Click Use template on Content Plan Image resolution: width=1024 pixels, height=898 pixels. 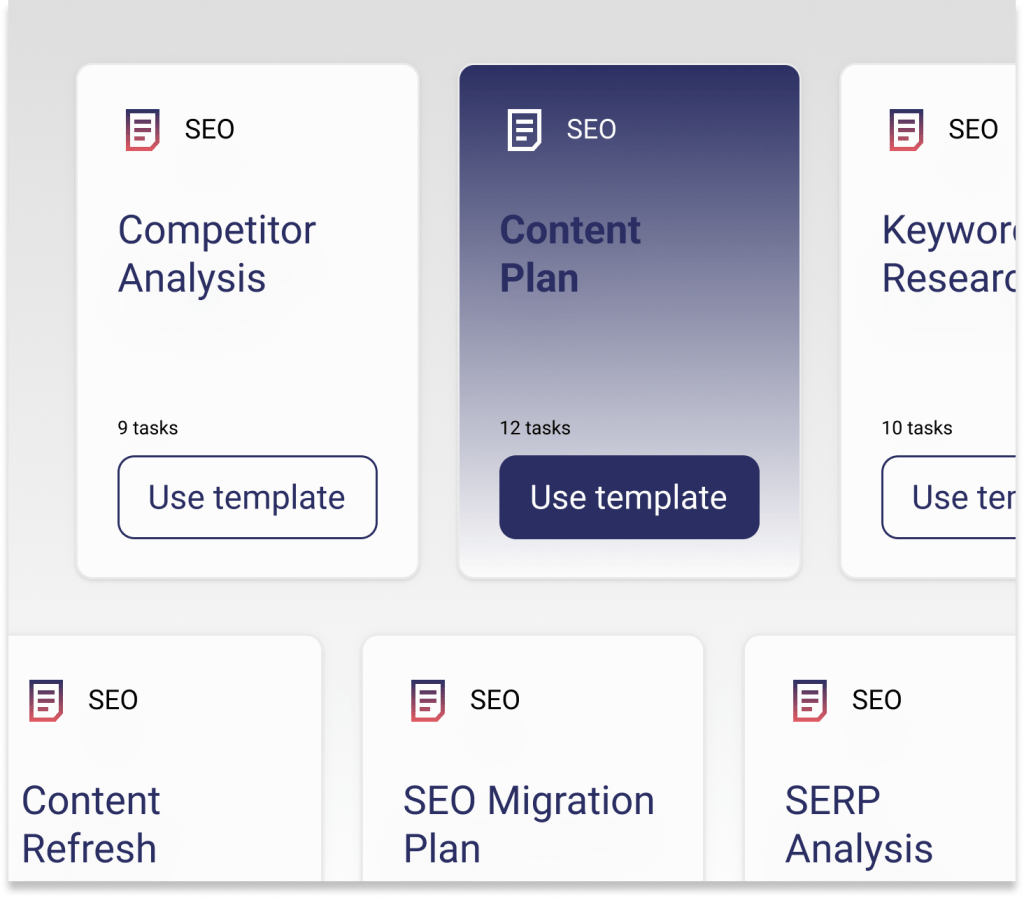[628, 497]
